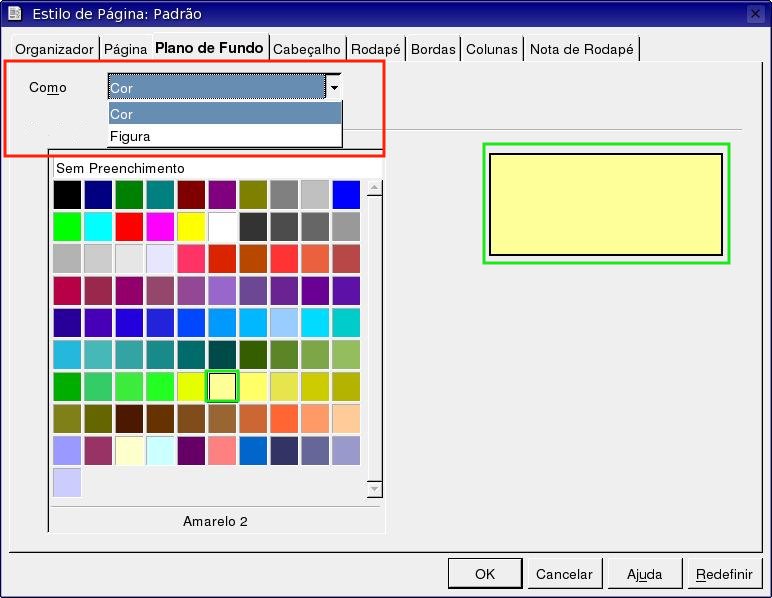
Task: Open the Nota de Rodapé tab
Action: pyautogui.click(x=581, y=49)
